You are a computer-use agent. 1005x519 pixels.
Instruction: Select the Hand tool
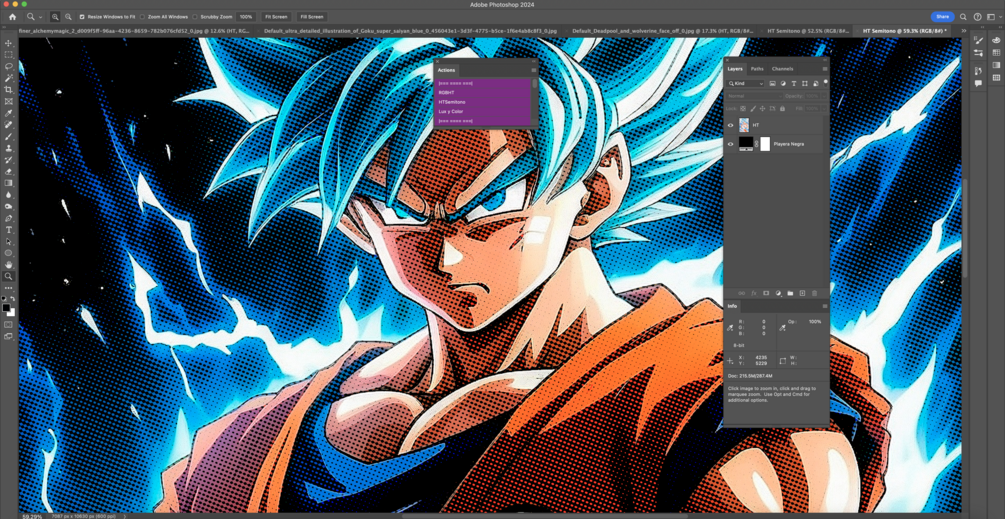coord(9,265)
